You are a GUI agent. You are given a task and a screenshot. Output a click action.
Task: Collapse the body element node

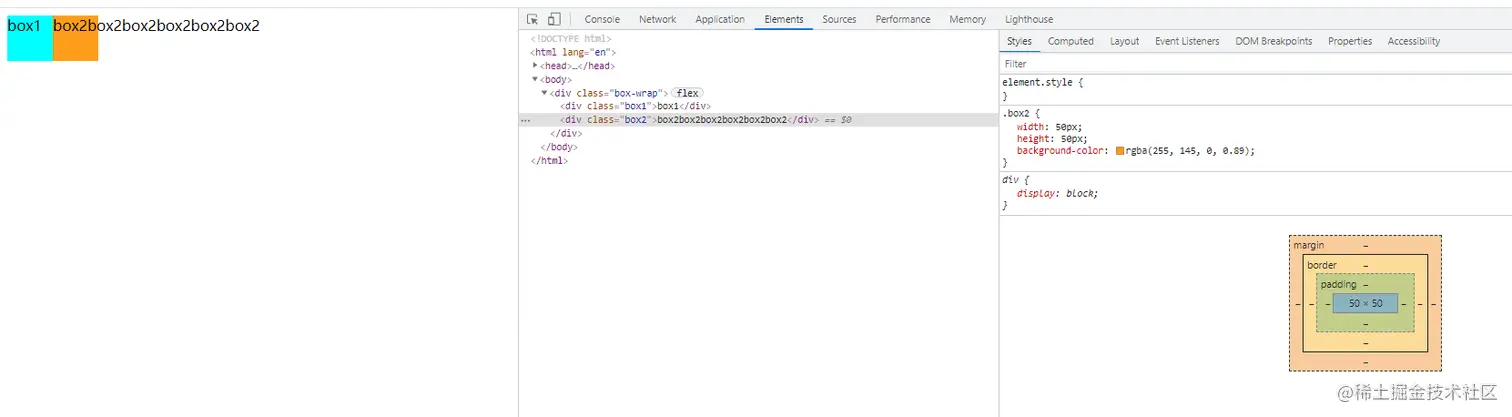[x=535, y=79]
